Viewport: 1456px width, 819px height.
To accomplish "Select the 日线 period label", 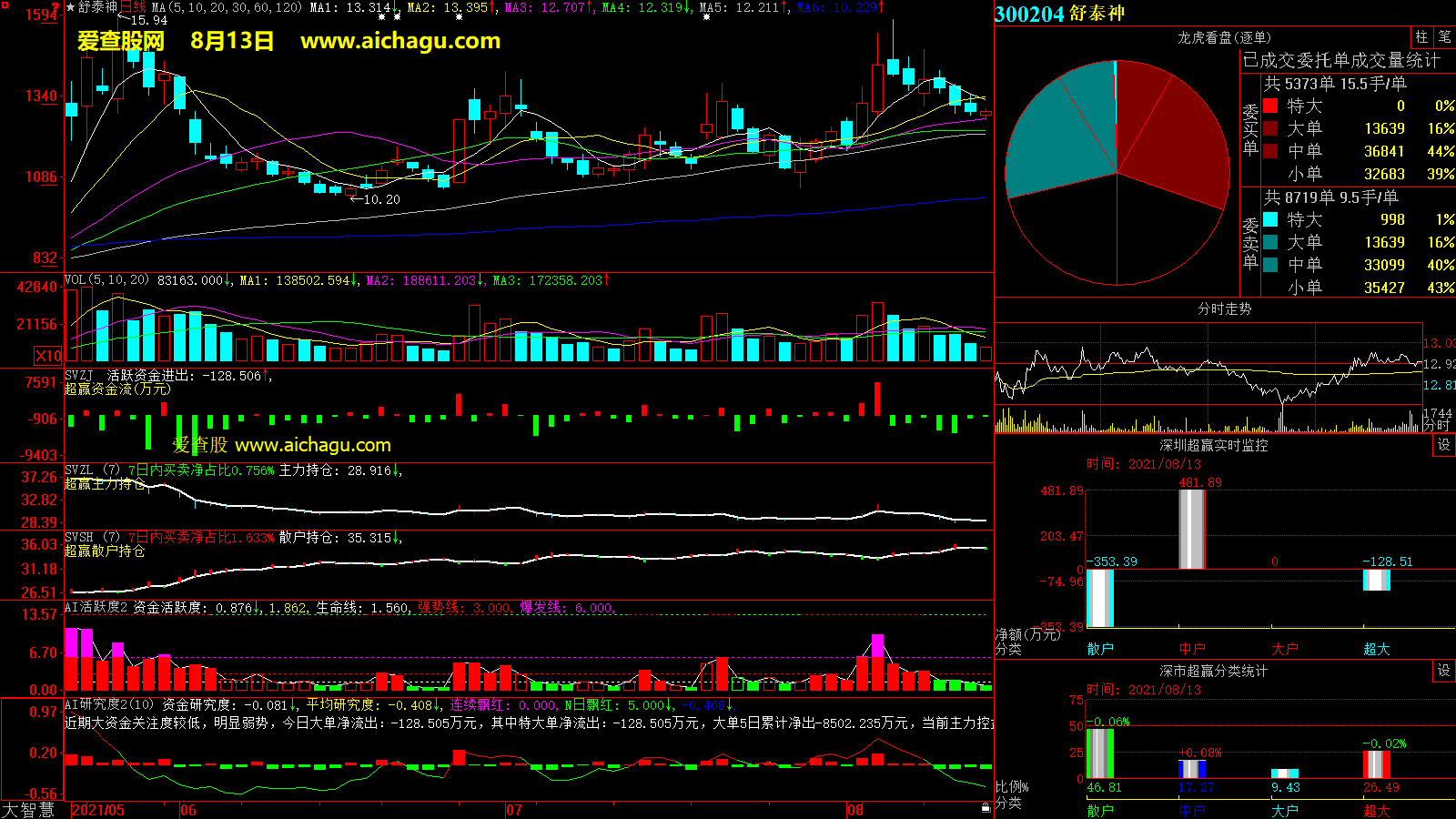I will coord(133,7).
